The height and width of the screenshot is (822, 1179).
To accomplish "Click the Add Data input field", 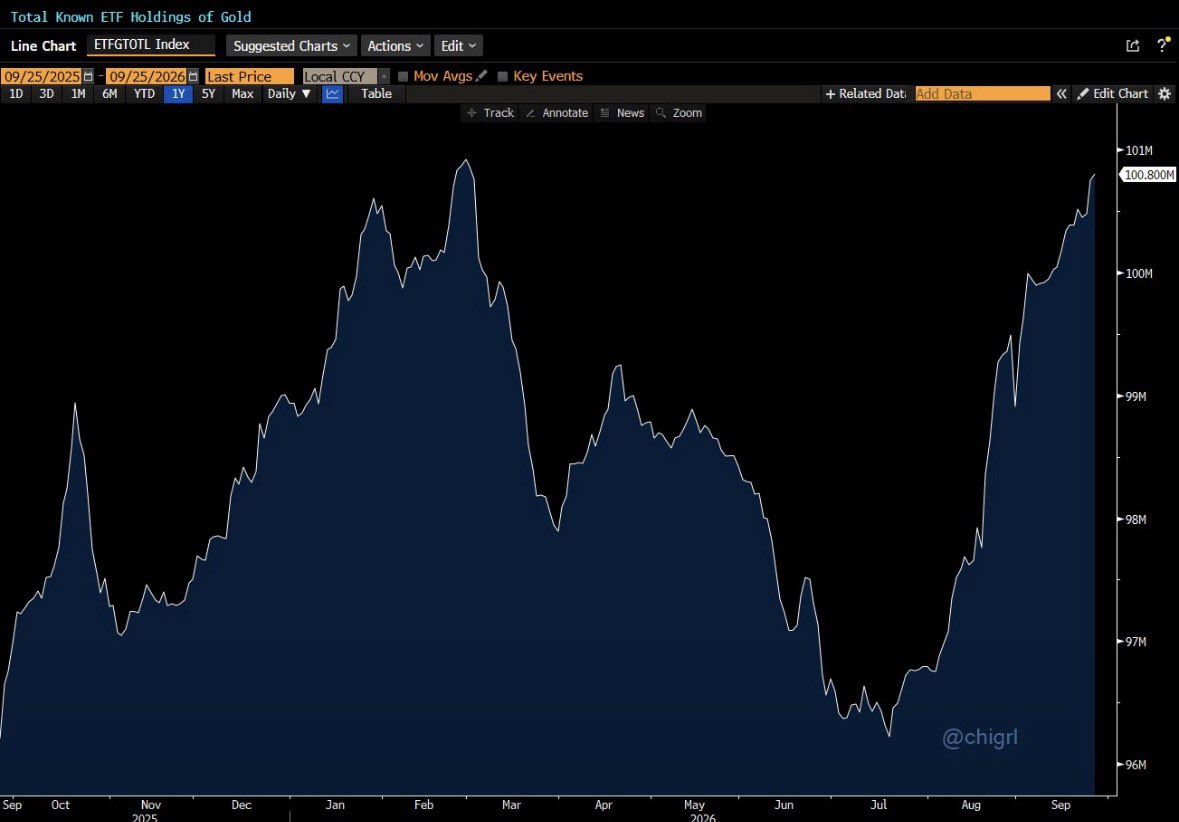I will click(982, 94).
